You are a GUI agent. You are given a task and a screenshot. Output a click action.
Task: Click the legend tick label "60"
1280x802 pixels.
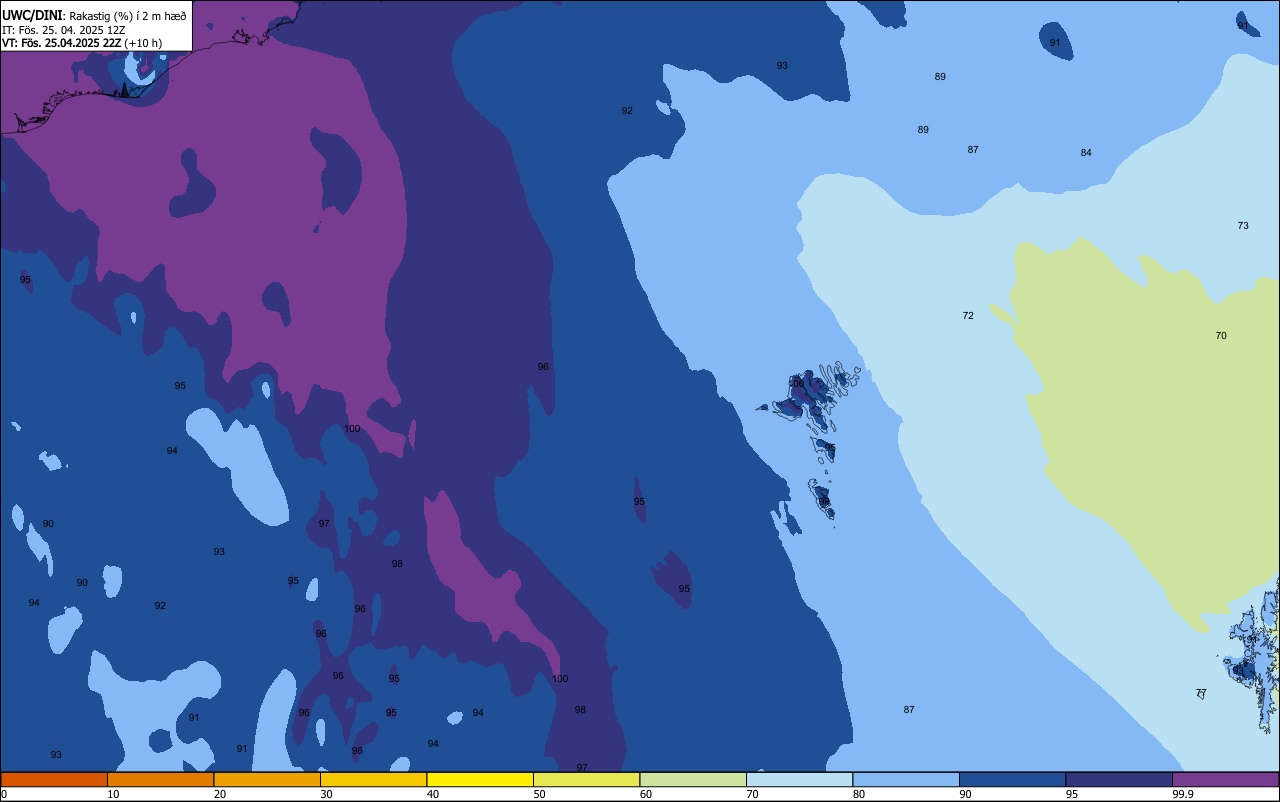pos(646,794)
